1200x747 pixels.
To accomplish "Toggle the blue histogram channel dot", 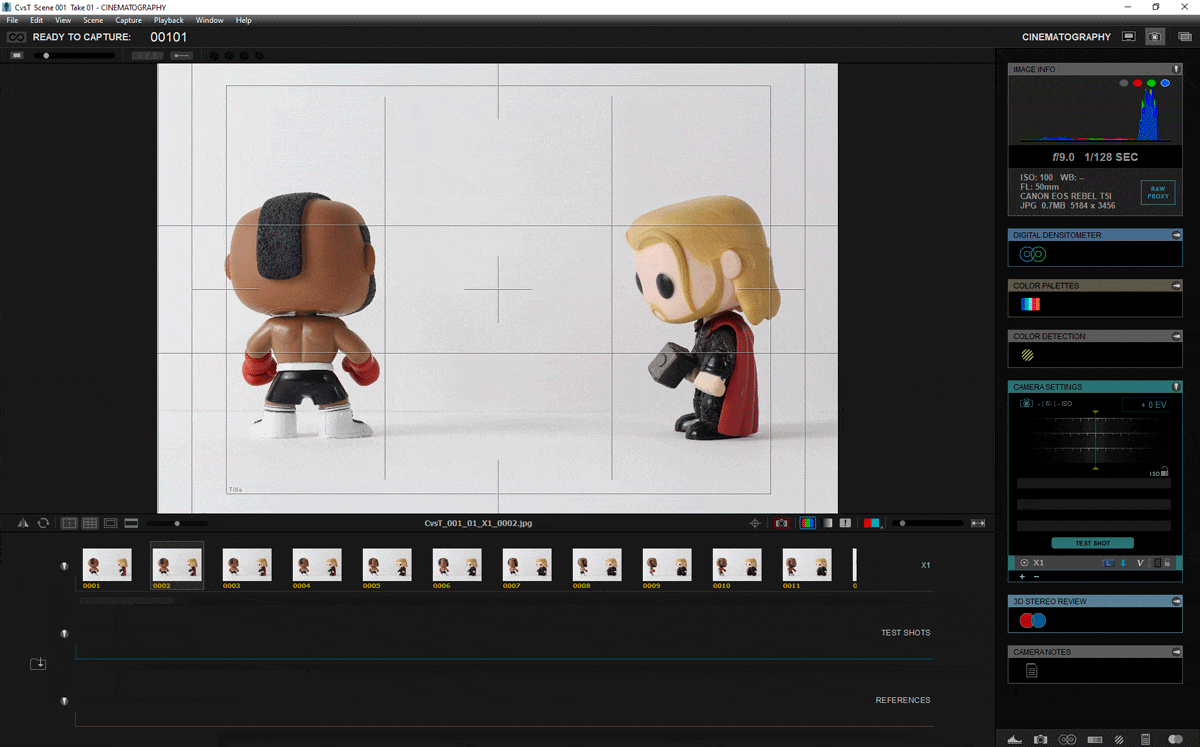I will (x=1165, y=83).
